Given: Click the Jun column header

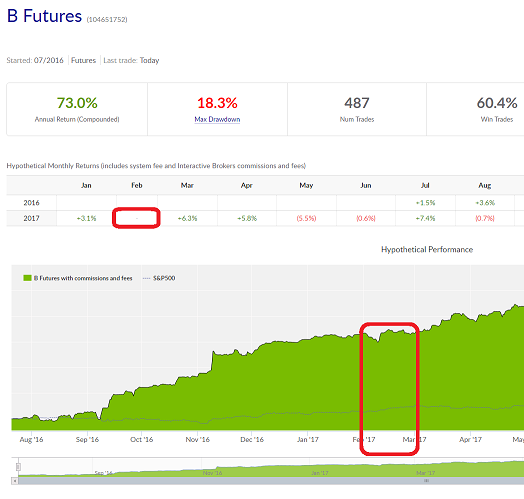Looking at the screenshot, I should coord(366,185).
